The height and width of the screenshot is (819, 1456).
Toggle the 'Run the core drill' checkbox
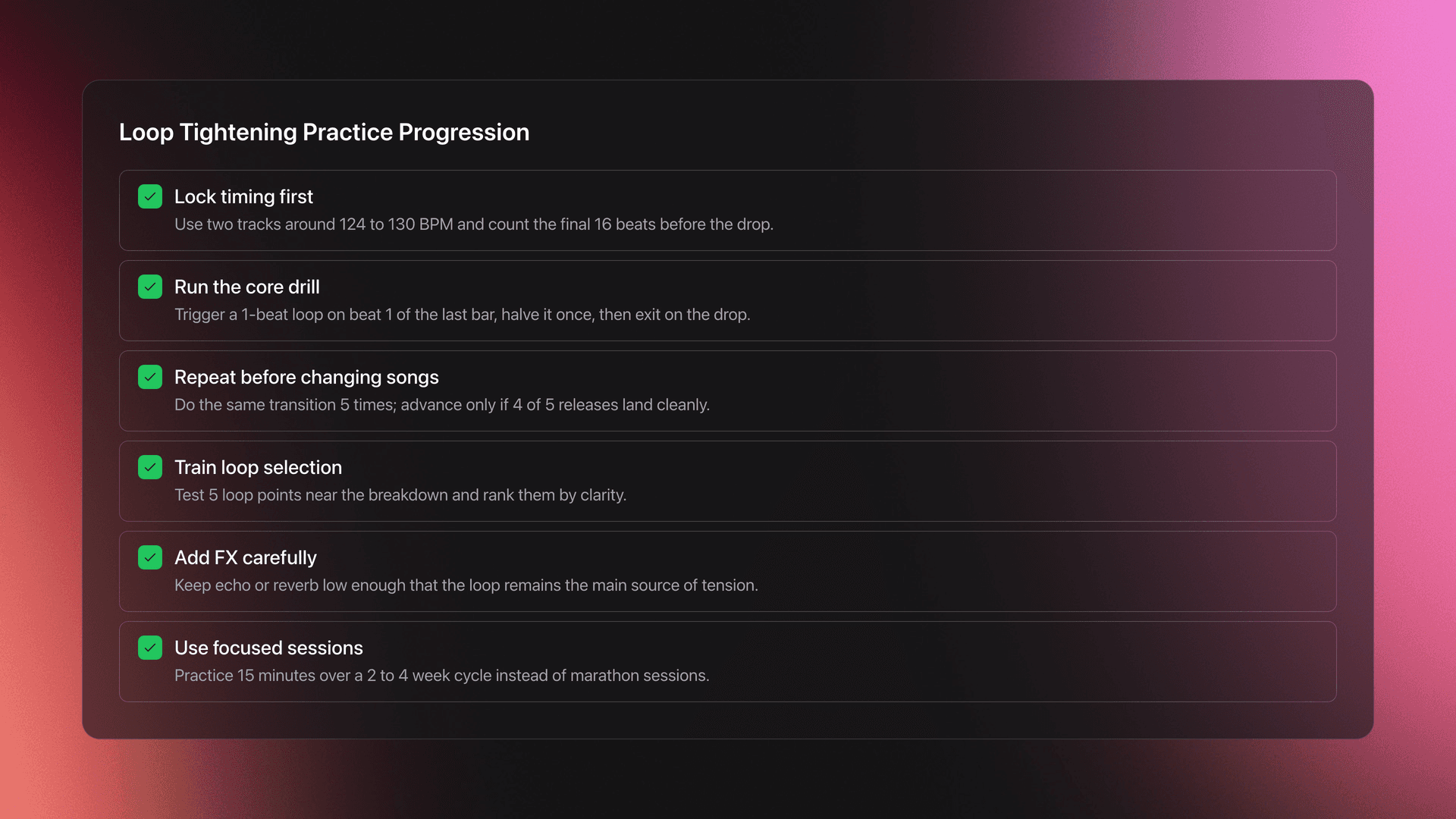150,287
